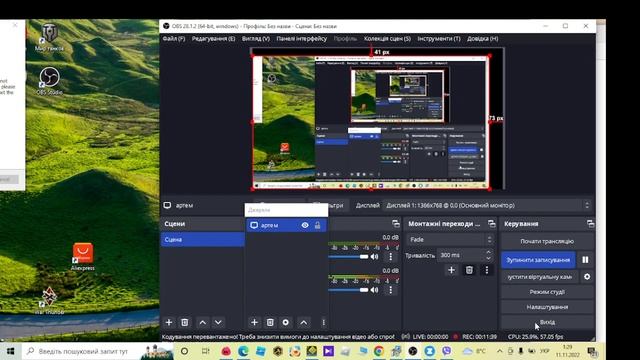Open Колекція сцен menu
The image size is (640, 360).
387,39
